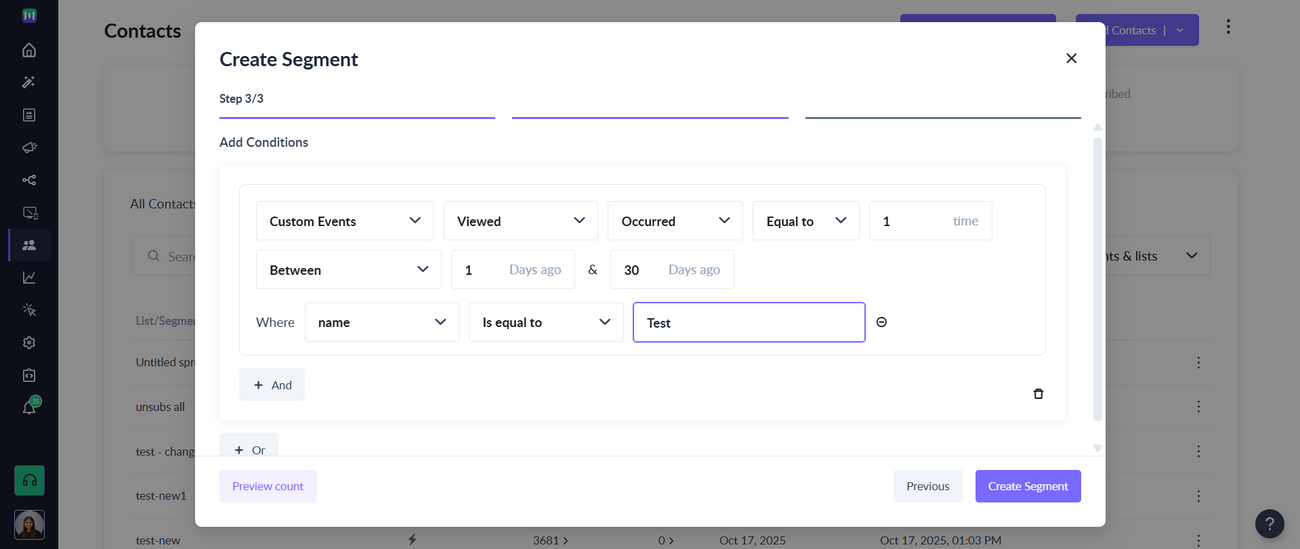
Task: Click the green headset support button
Action: click(29, 480)
